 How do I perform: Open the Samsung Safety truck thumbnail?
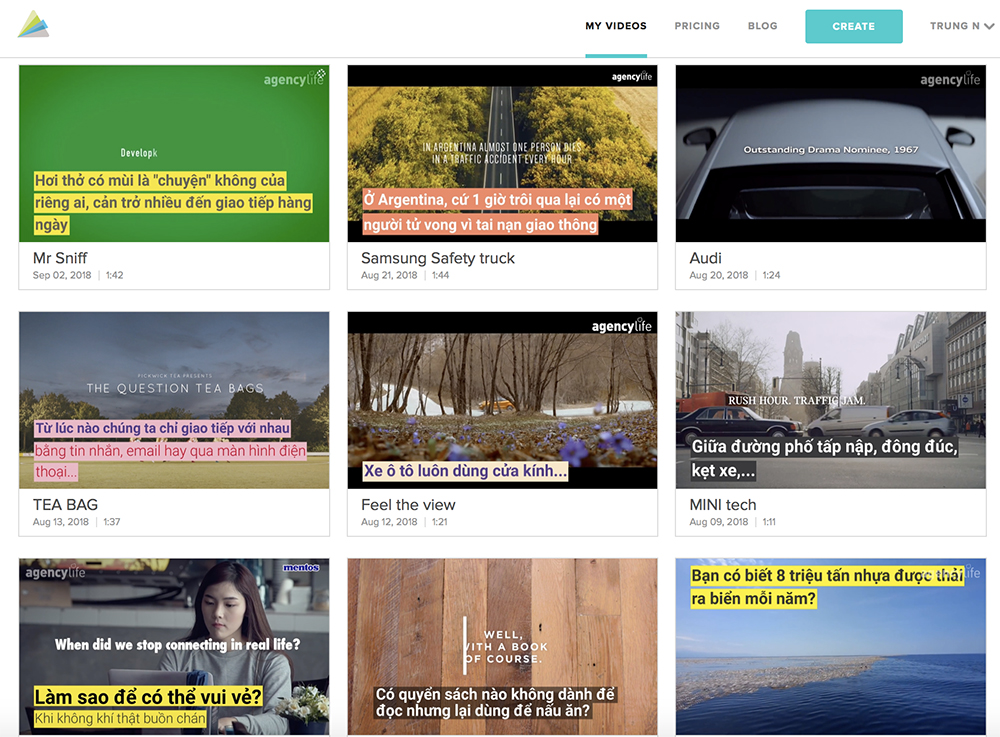502,153
